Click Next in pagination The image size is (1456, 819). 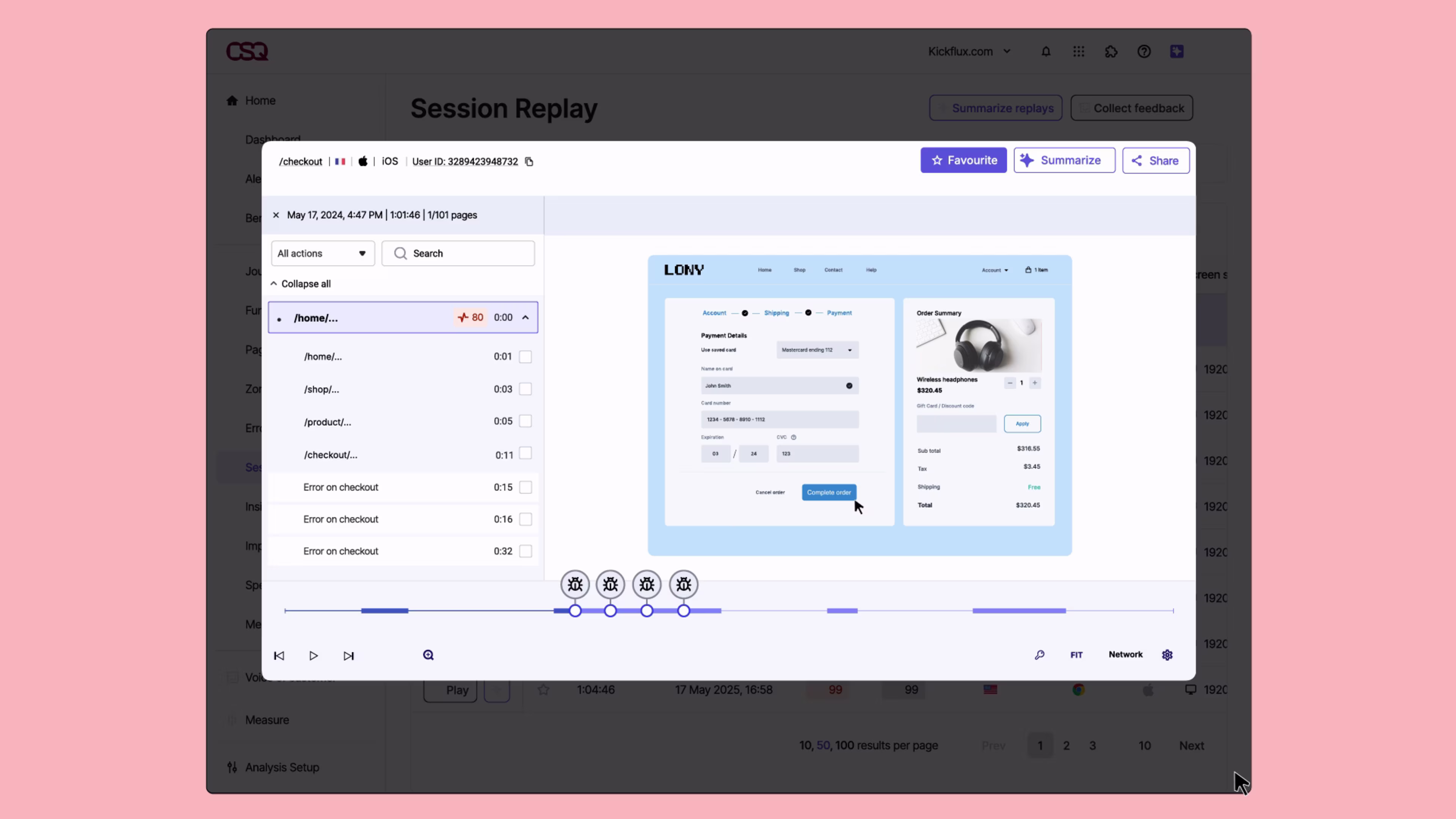[1191, 745]
